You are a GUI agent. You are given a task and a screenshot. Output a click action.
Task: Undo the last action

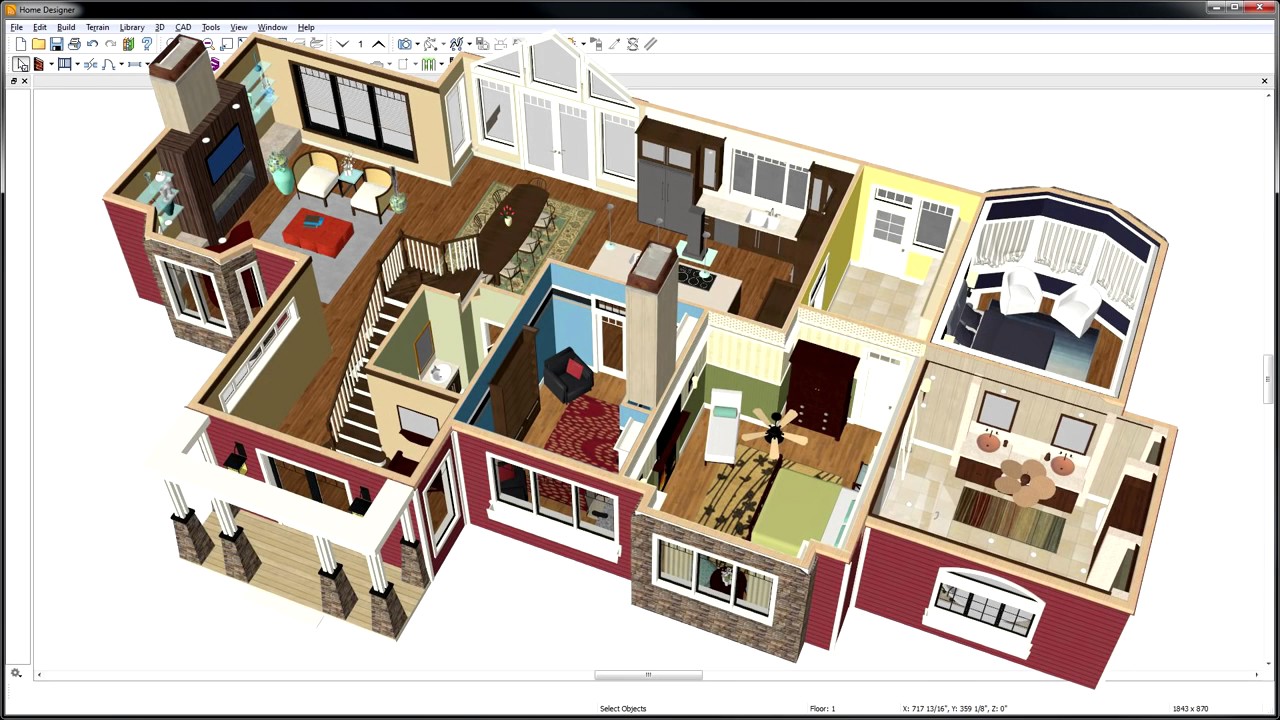(x=92, y=44)
